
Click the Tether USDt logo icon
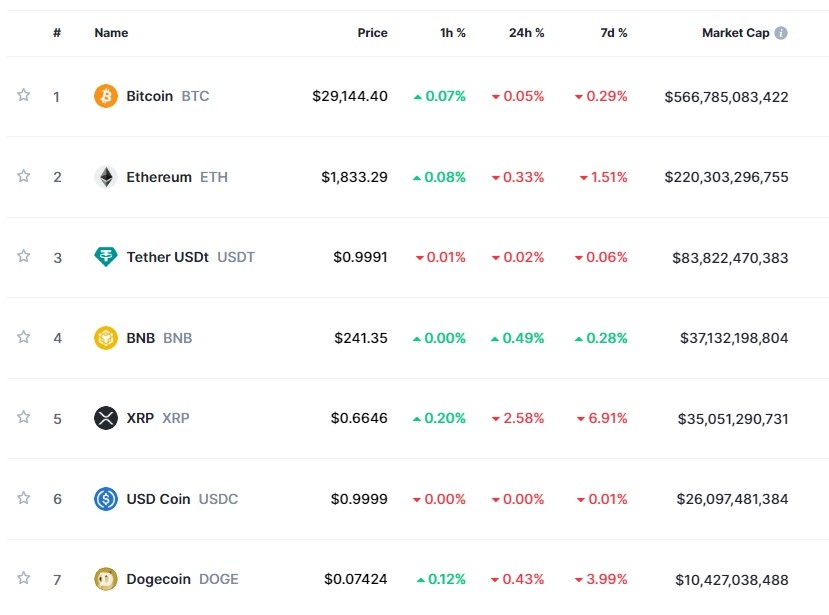point(105,257)
